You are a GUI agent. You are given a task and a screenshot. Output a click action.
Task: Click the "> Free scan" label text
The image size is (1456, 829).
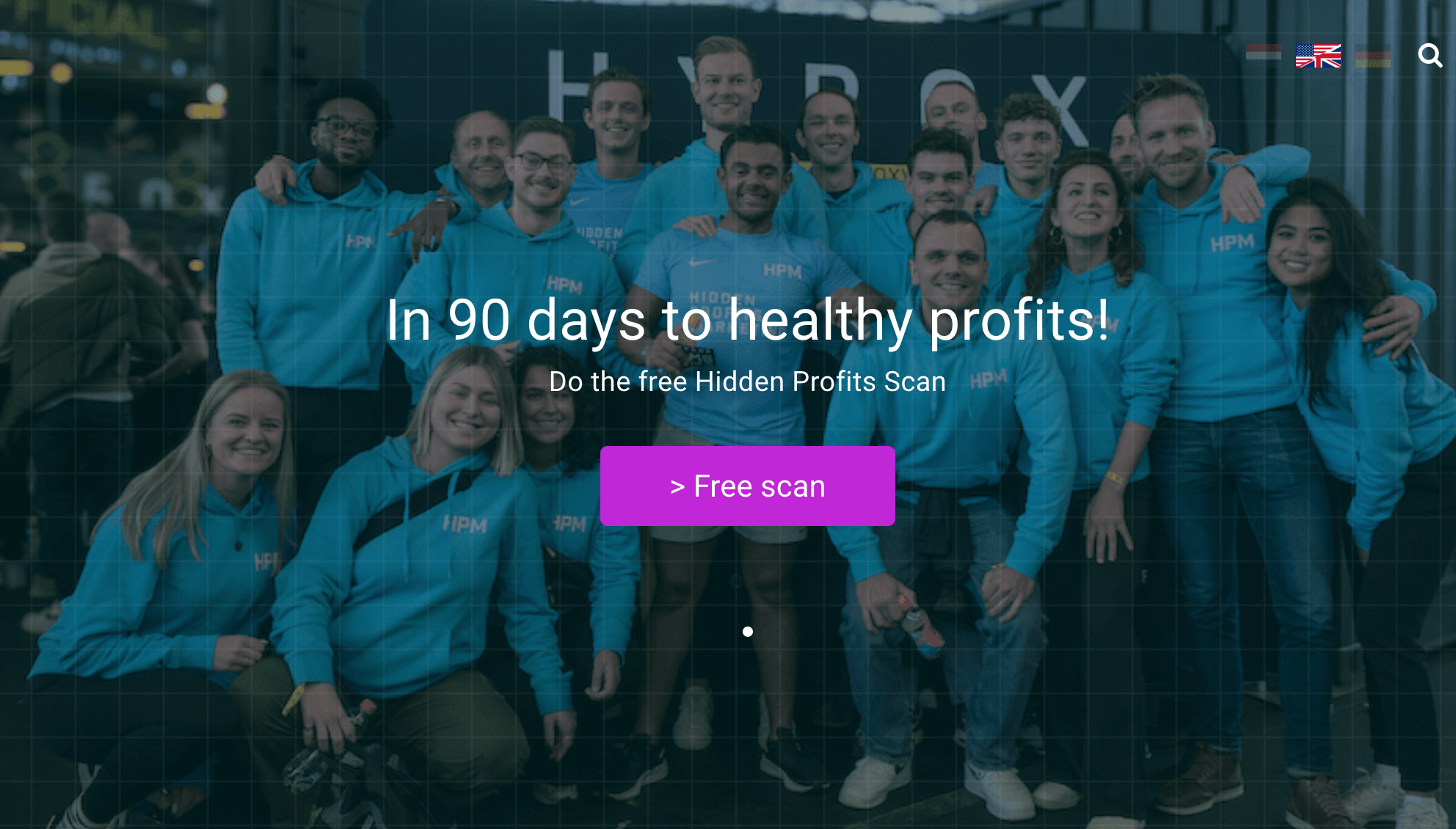click(x=747, y=486)
